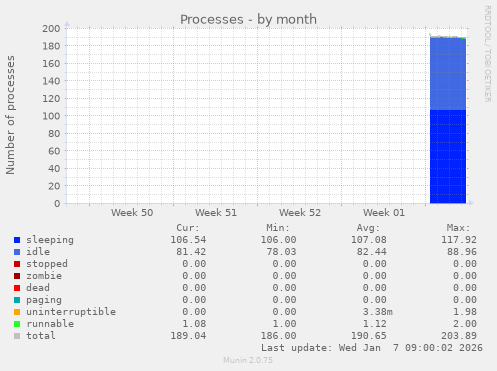Click uninterruptible maximum value 1.98
Screen dimensions: 497x371
coord(465,312)
